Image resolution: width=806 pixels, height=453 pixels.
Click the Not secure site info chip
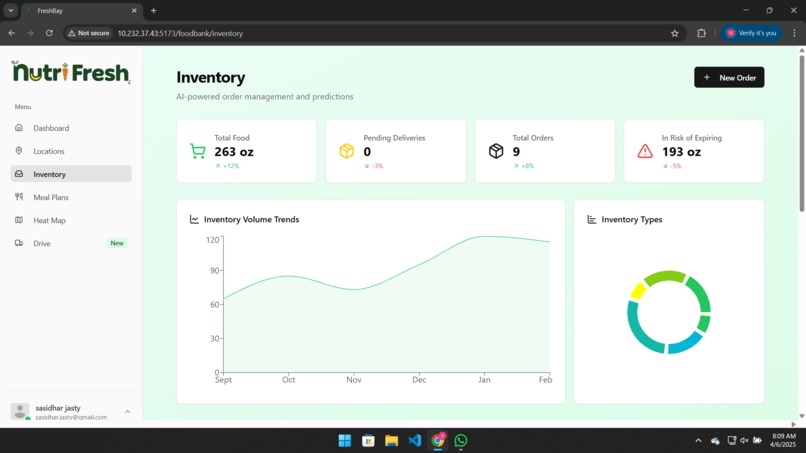click(x=89, y=33)
